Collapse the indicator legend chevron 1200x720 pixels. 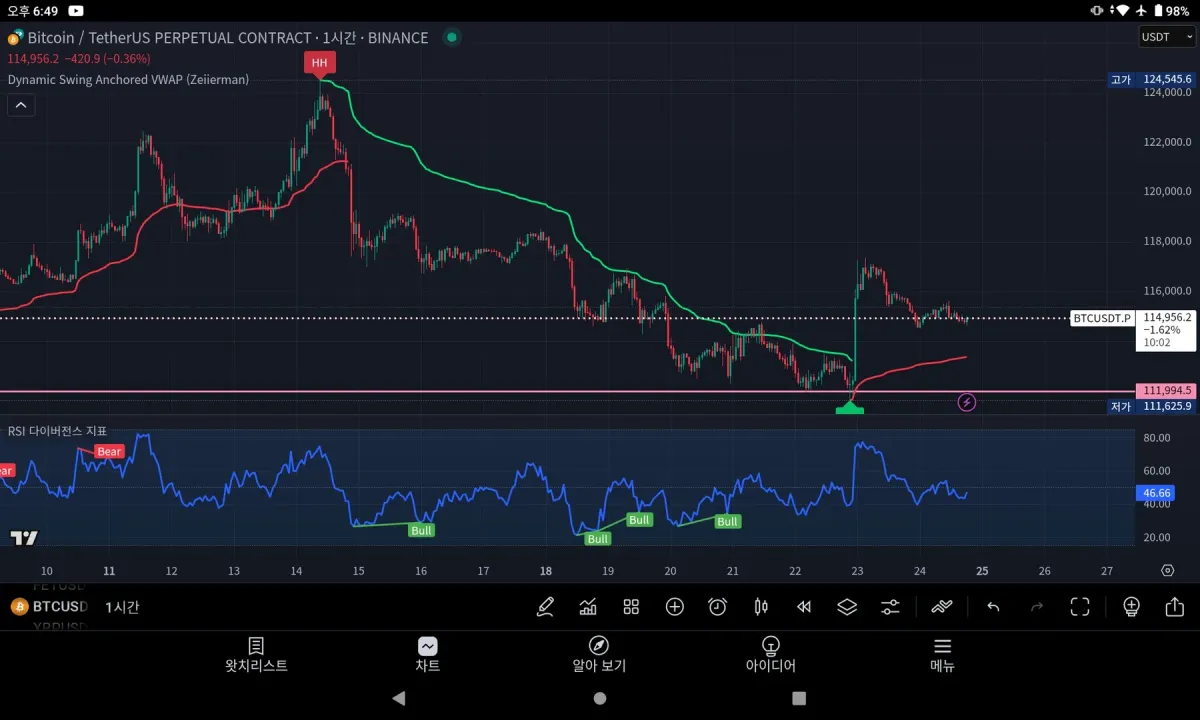coord(21,105)
